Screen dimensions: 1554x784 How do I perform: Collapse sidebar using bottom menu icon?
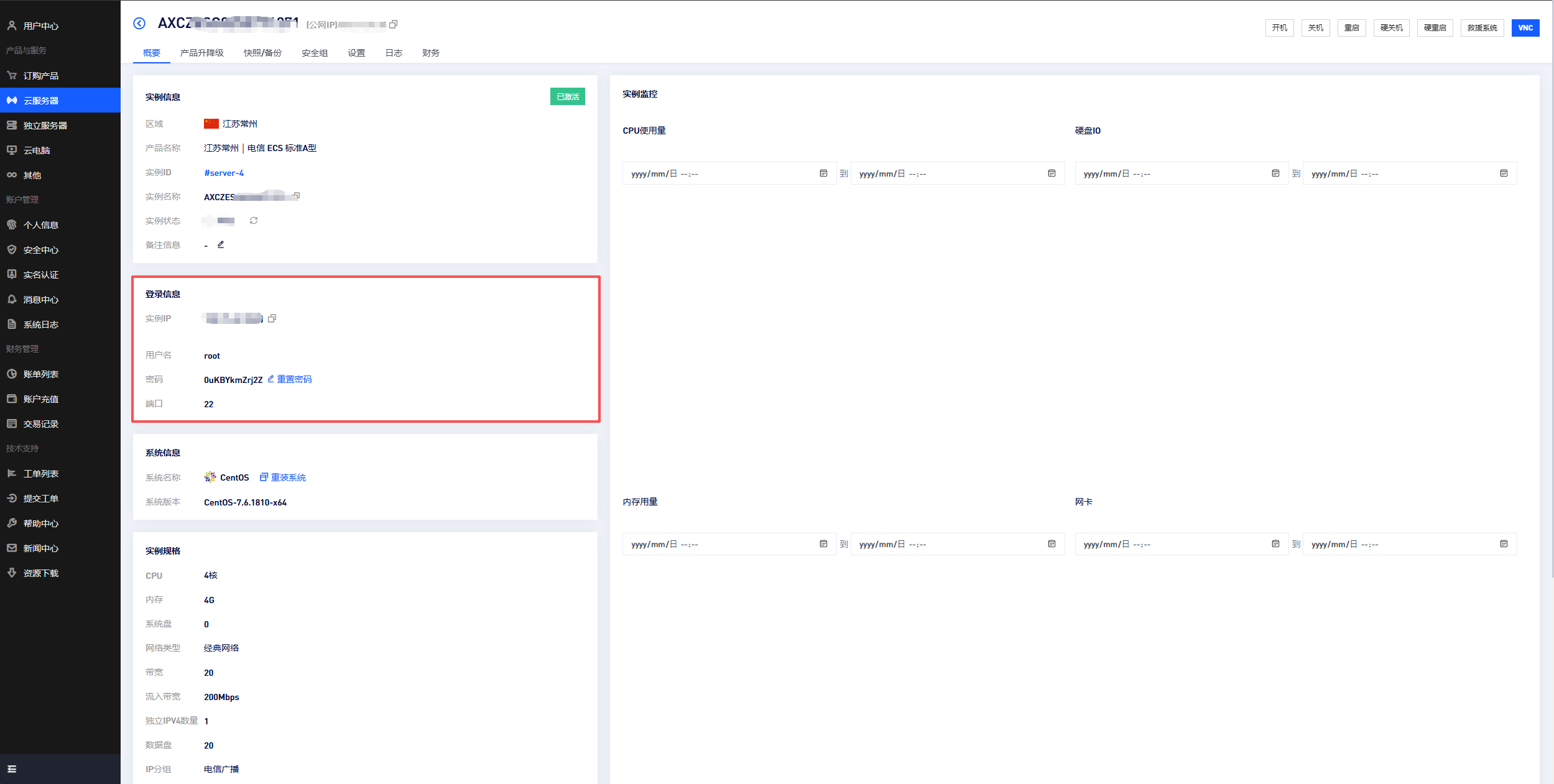pos(12,769)
